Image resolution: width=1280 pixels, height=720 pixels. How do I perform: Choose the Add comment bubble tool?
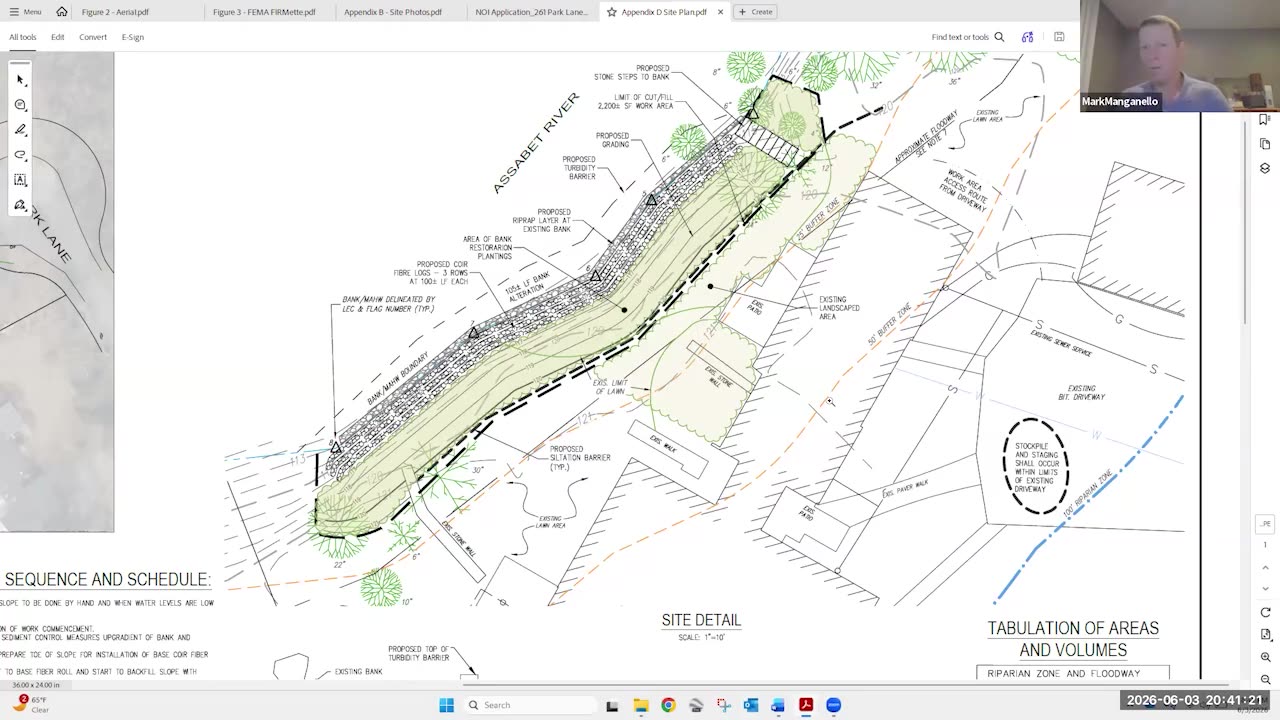pyautogui.click(x=20, y=105)
